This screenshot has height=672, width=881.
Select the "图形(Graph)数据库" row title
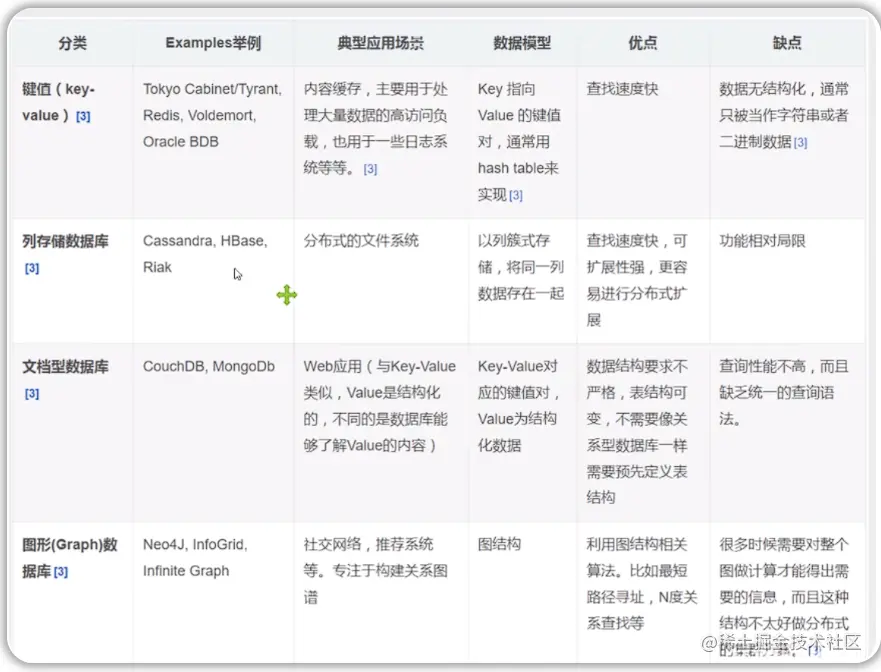[x=70, y=558]
